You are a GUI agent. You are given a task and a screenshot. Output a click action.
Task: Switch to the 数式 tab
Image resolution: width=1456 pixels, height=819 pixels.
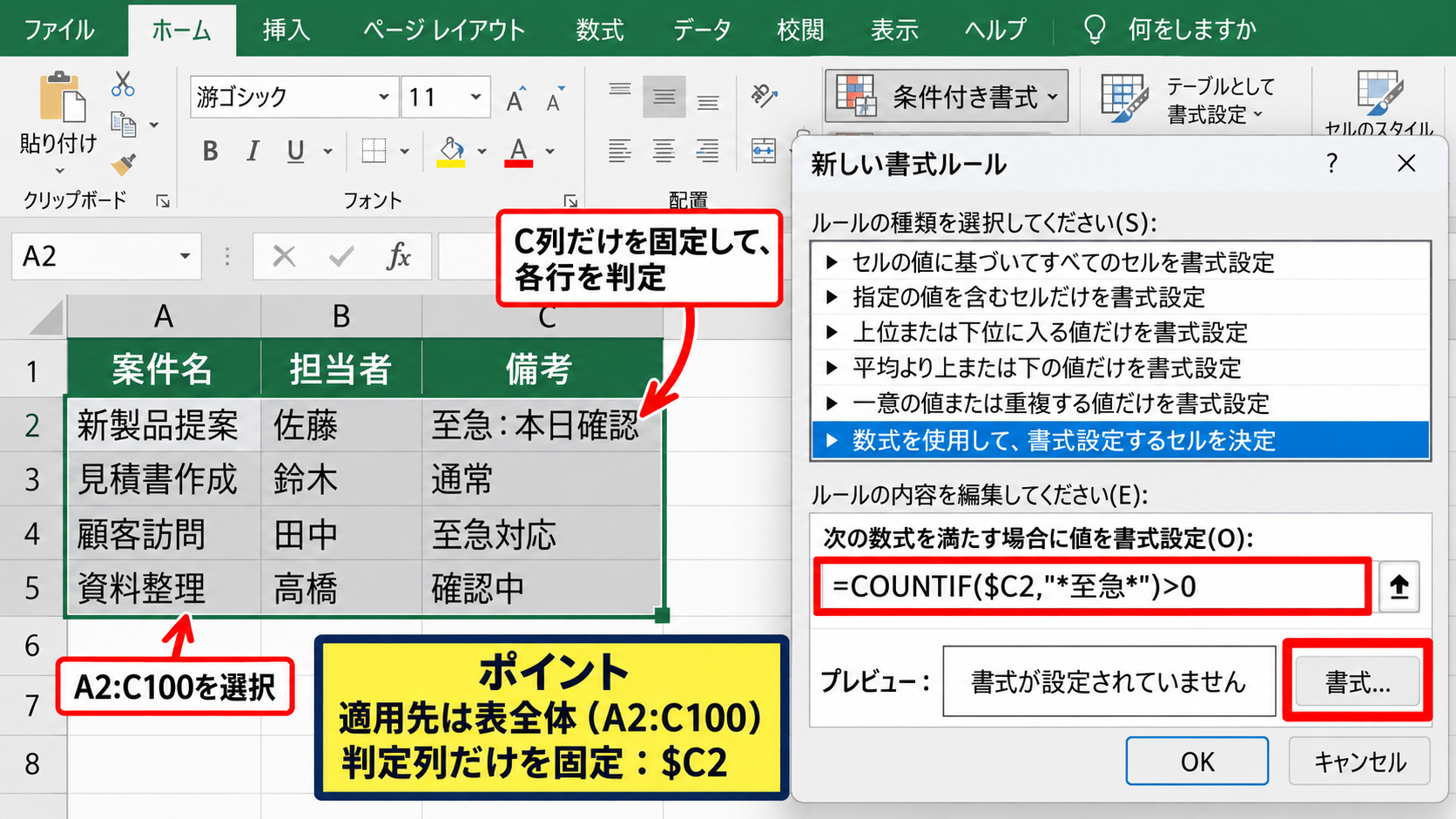(599, 30)
